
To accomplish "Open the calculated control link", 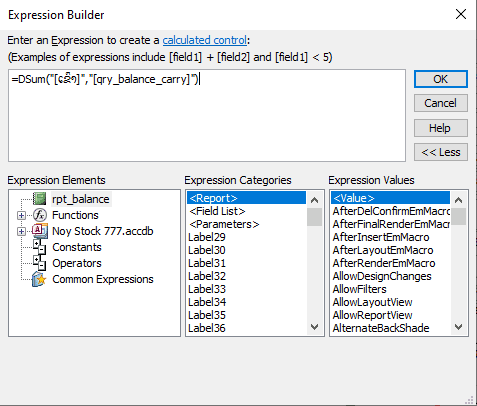I will (x=205, y=40).
